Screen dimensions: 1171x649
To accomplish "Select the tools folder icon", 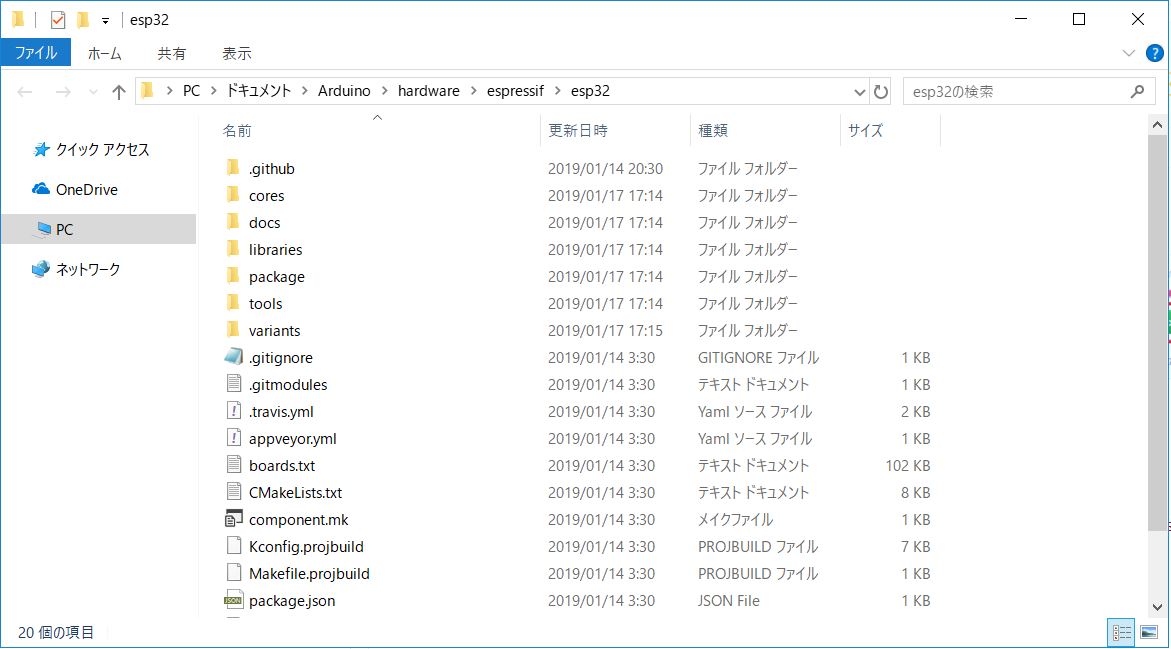I will [x=233, y=302].
